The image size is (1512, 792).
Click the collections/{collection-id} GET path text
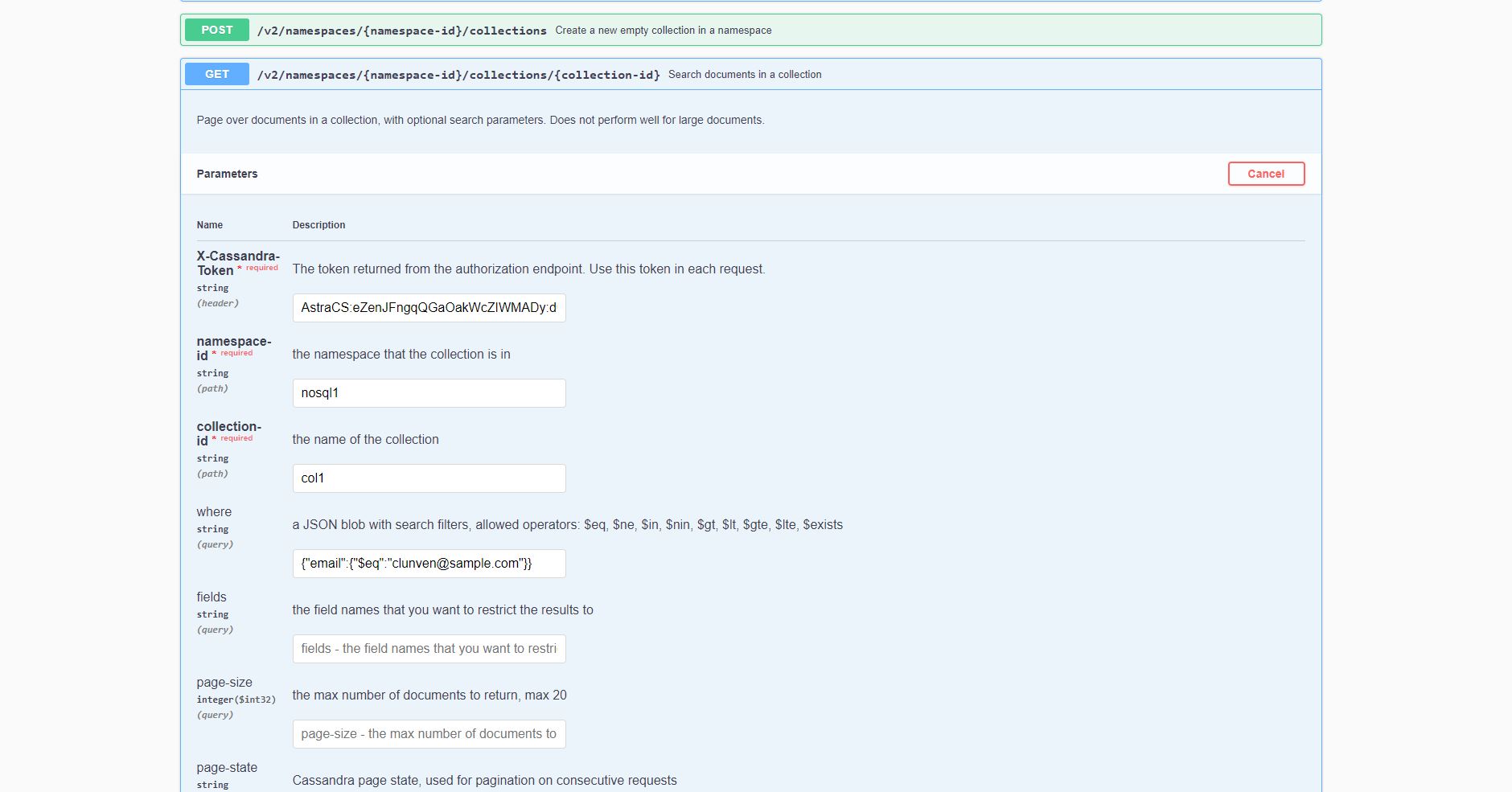458,75
